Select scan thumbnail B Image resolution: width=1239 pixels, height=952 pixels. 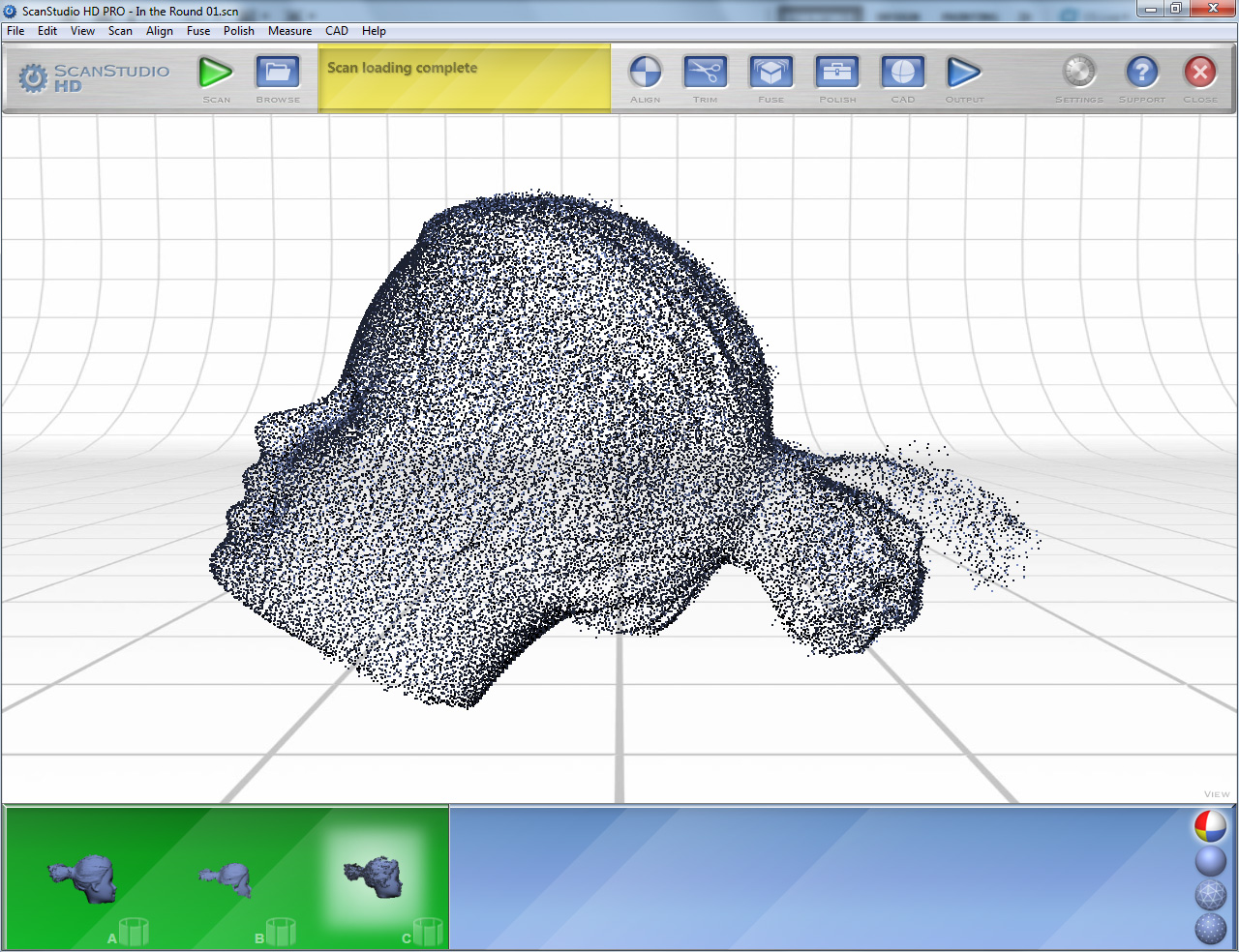pyautogui.click(x=227, y=878)
